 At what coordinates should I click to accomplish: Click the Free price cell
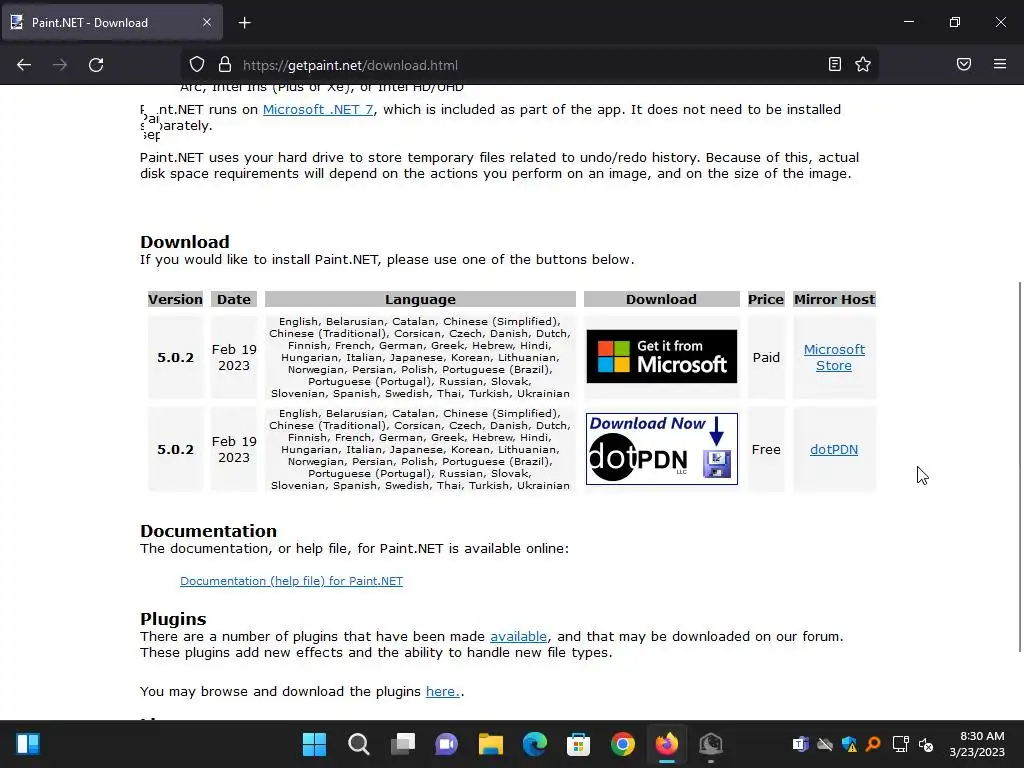(766, 449)
